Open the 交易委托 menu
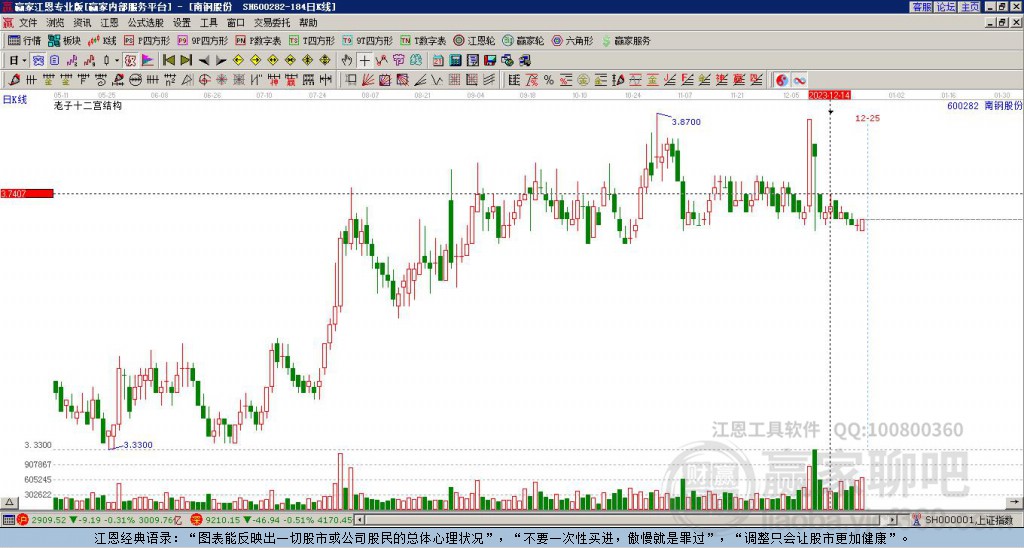The width and height of the screenshot is (1024, 548). [x=272, y=23]
